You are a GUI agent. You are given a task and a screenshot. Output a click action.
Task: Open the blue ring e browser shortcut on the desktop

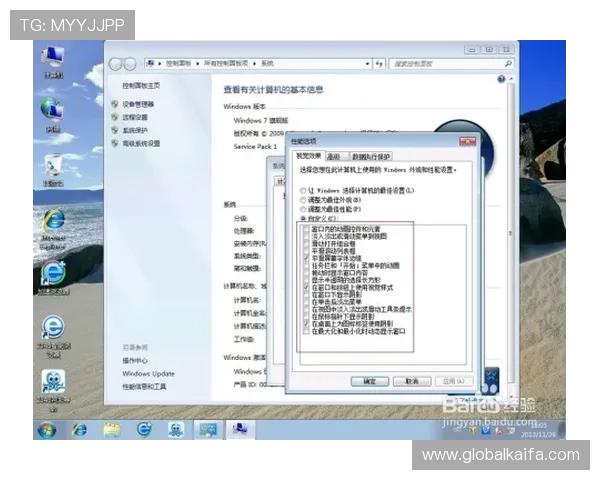[53, 327]
